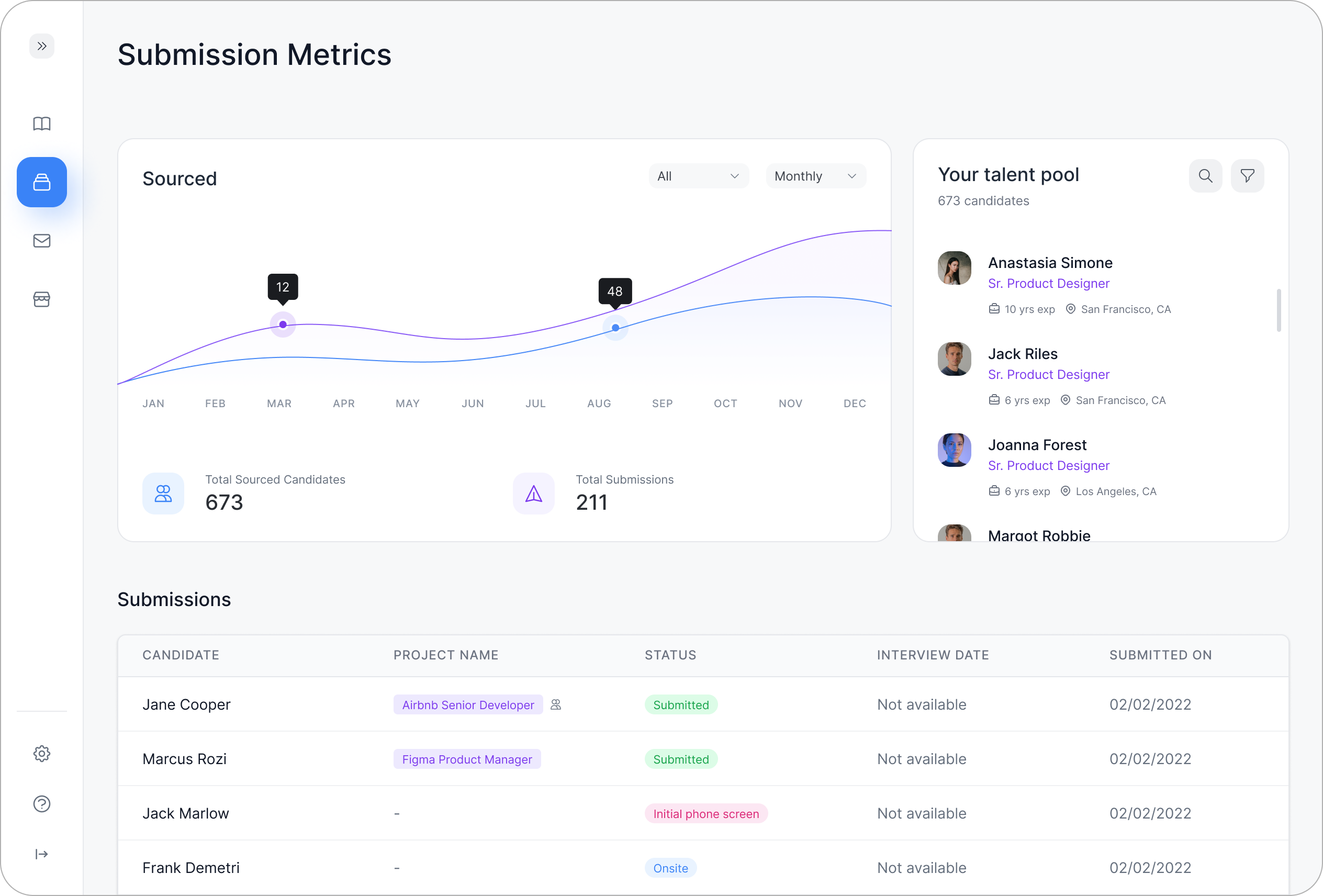Click talent pool scrollbar handle
1323x896 pixels.
(1279, 310)
